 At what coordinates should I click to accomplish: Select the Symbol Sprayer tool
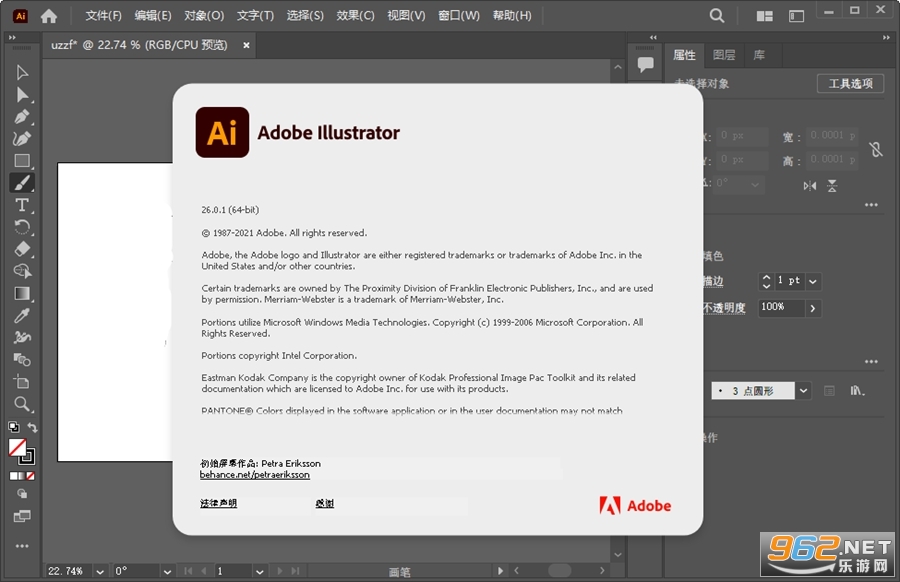[x=22, y=337]
